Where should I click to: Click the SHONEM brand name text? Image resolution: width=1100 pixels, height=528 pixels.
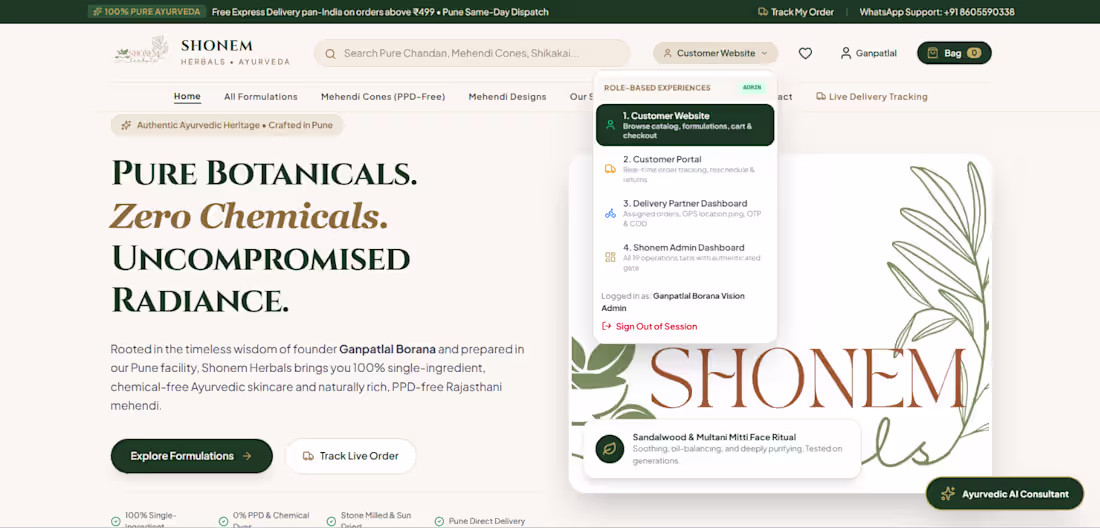tap(217, 46)
